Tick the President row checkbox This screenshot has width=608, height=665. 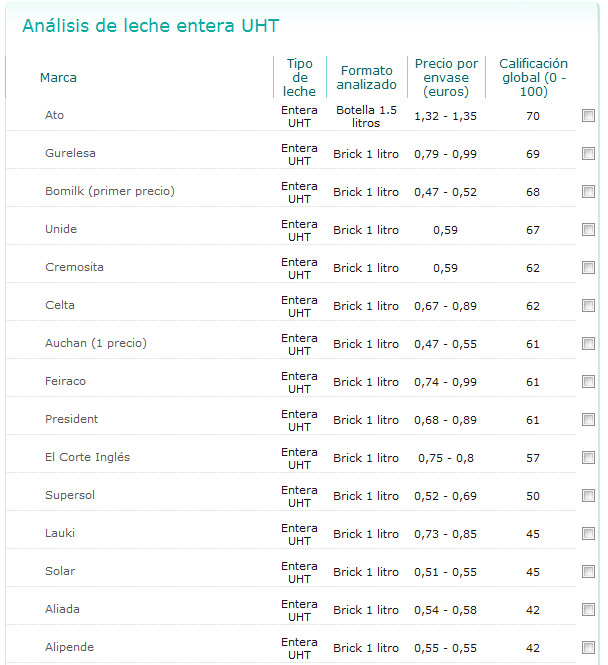pyautogui.click(x=588, y=420)
